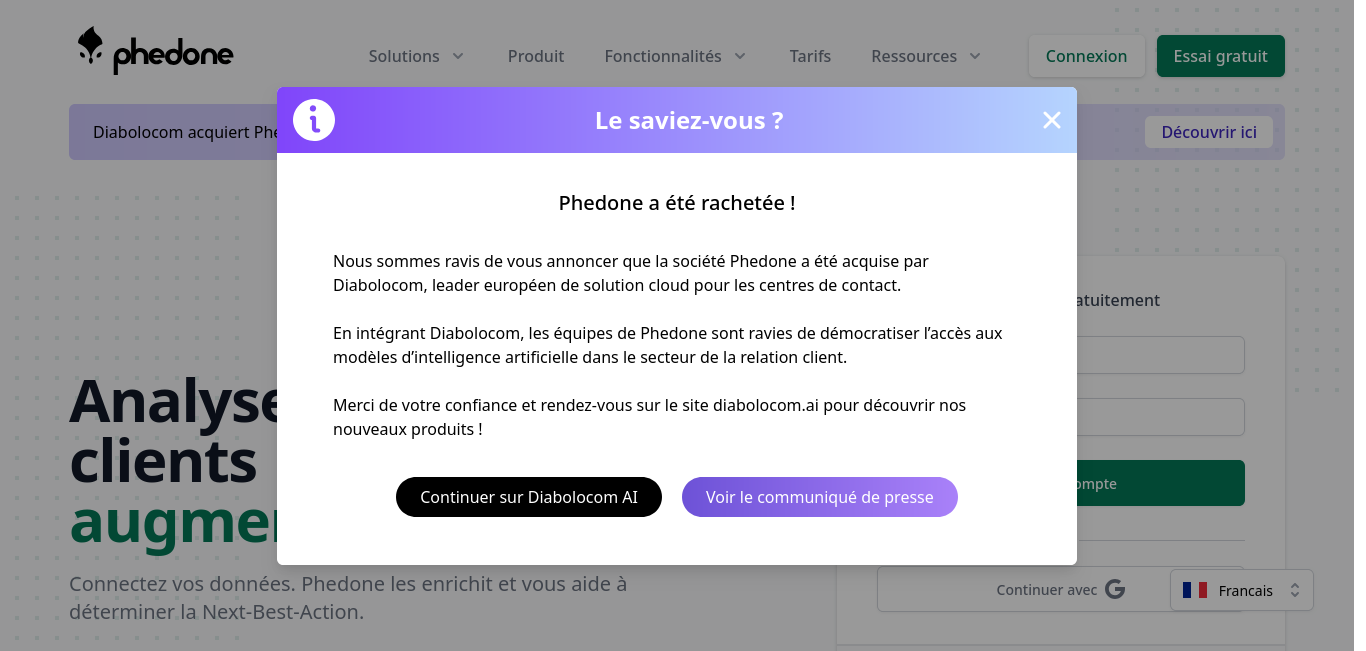The image size is (1366, 651).
Task: Click the Découvrir ici banner button
Action: (1209, 132)
